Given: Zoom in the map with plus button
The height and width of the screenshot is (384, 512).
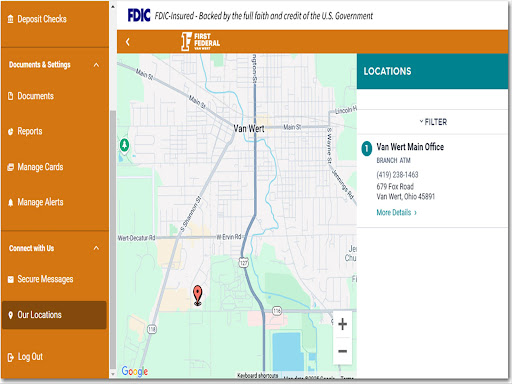Looking at the screenshot, I should tap(342, 324).
